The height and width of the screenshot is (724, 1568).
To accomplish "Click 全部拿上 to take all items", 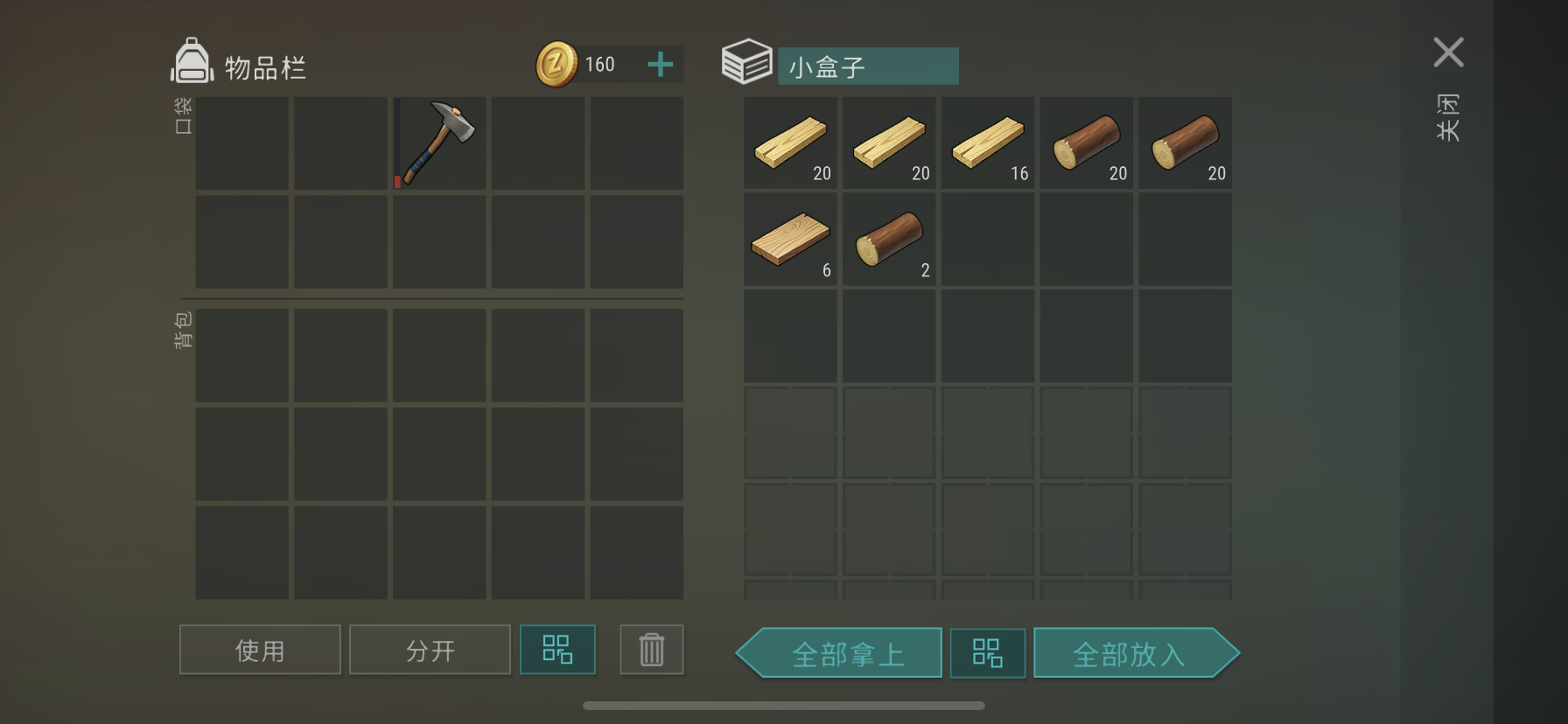I will pos(840,653).
